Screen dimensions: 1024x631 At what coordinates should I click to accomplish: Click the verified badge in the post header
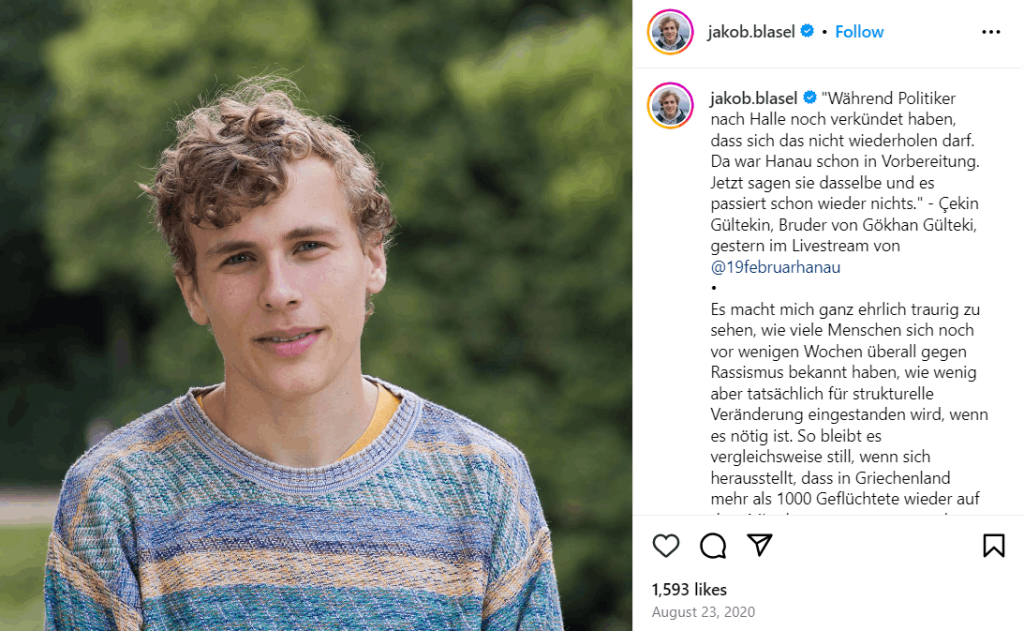807,32
